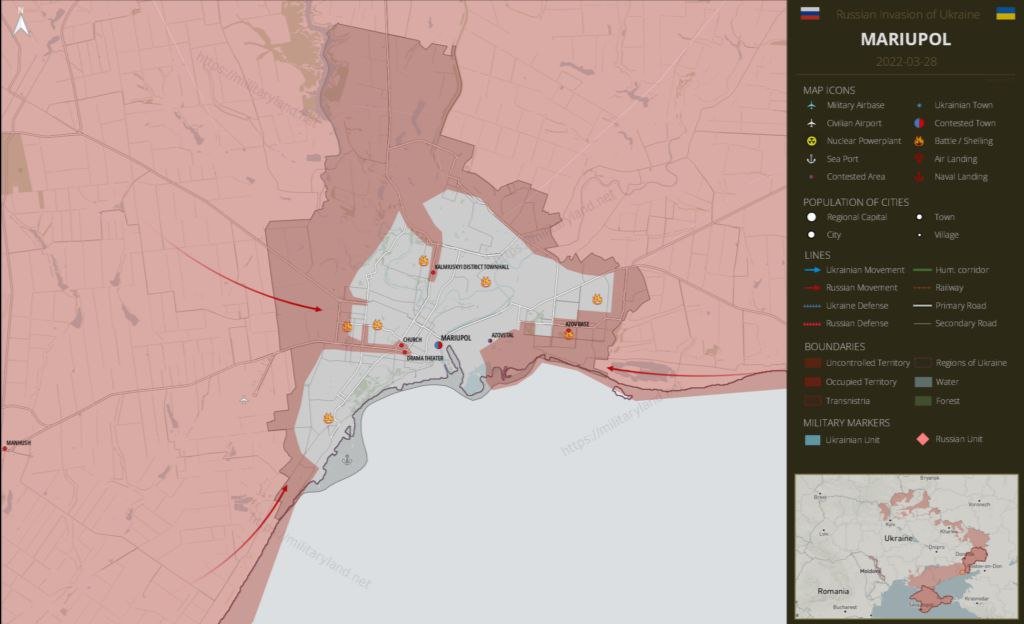Click the anchor sea port icon on the map
Viewport: 1024px width, 624px height.
347,460
